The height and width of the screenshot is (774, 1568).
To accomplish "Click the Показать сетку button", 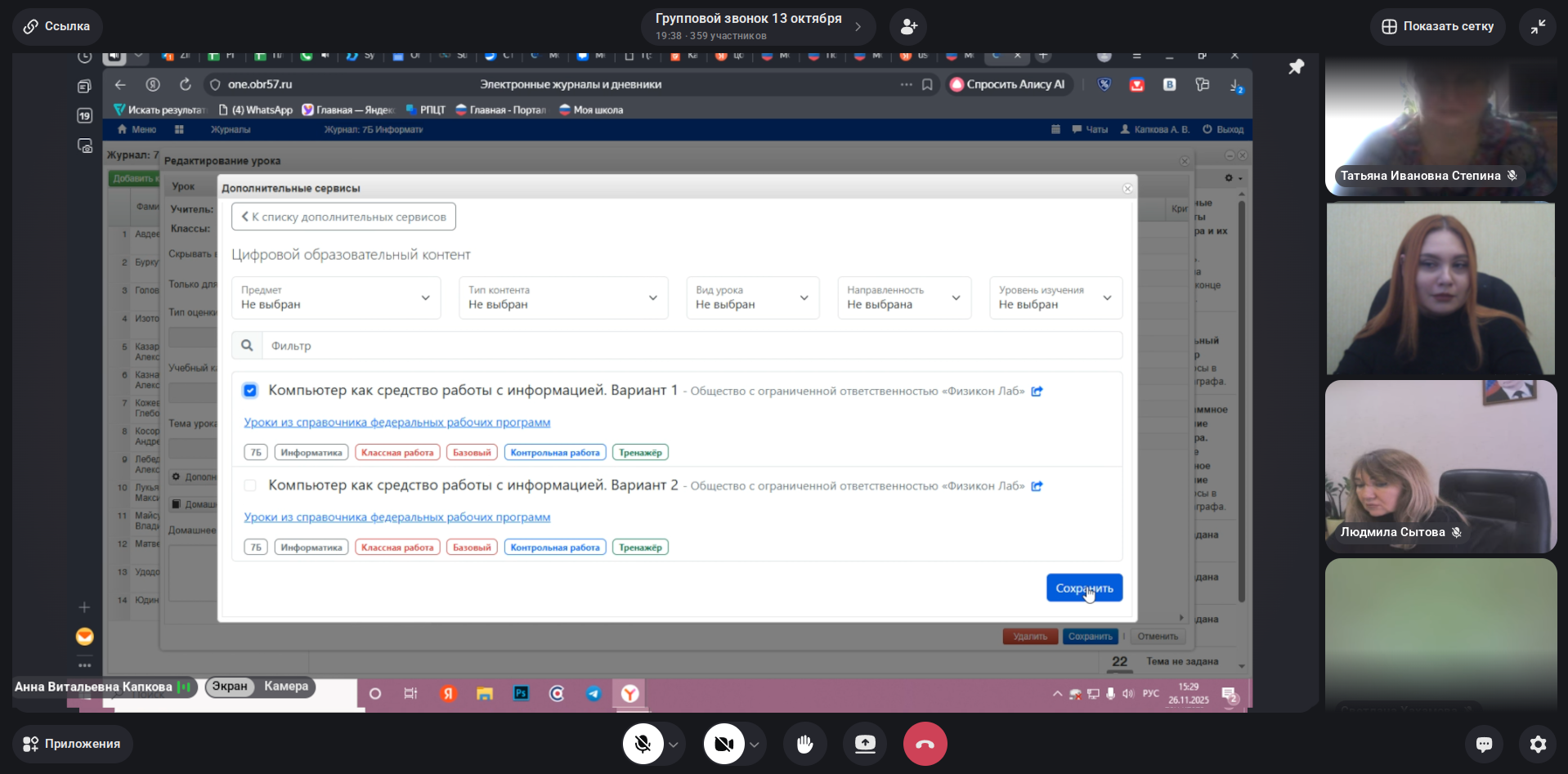I will point(1437,27).
